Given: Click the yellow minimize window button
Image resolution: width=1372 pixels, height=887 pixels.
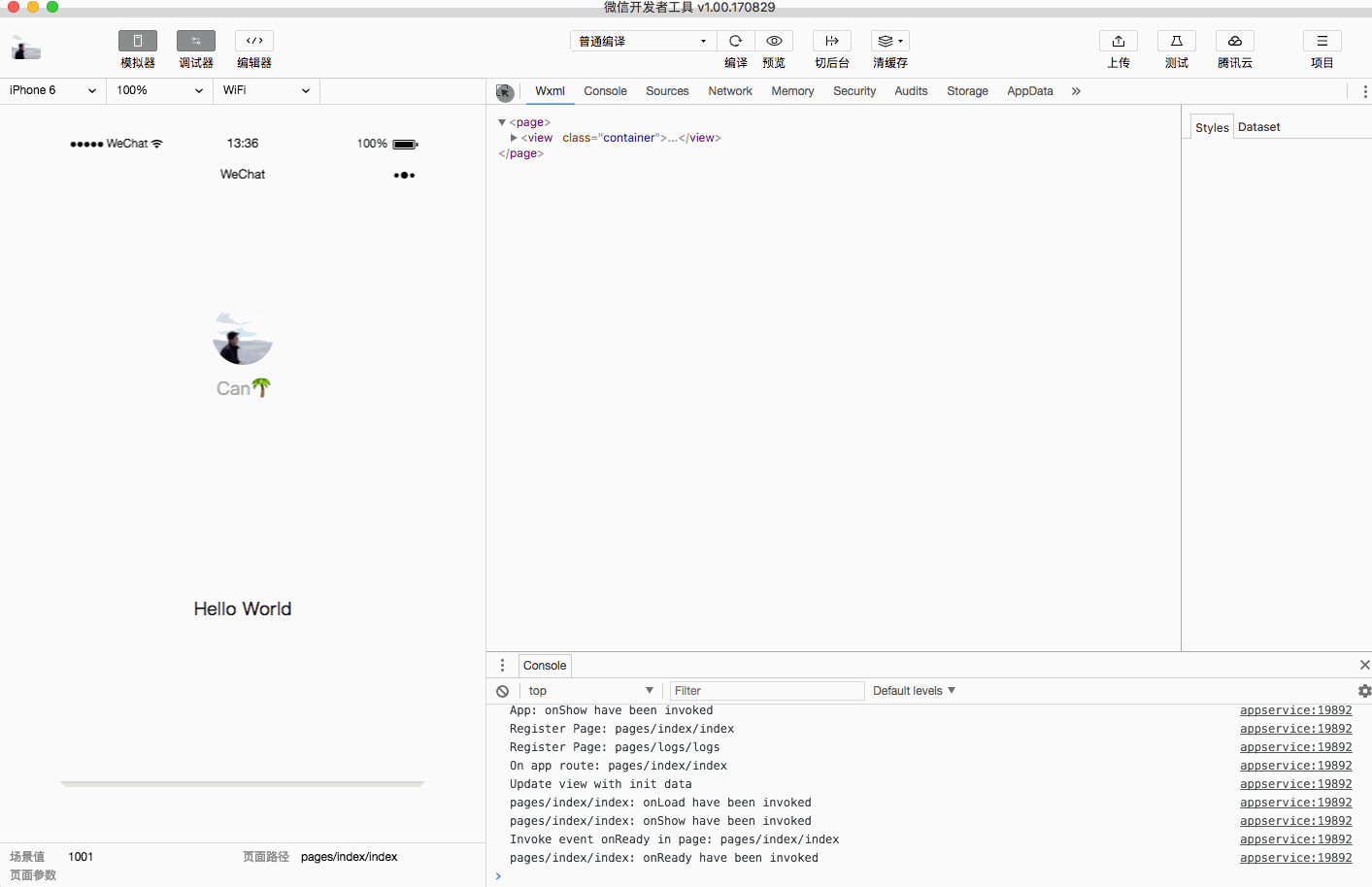Looking at the screenshot, I should (33, 7).
